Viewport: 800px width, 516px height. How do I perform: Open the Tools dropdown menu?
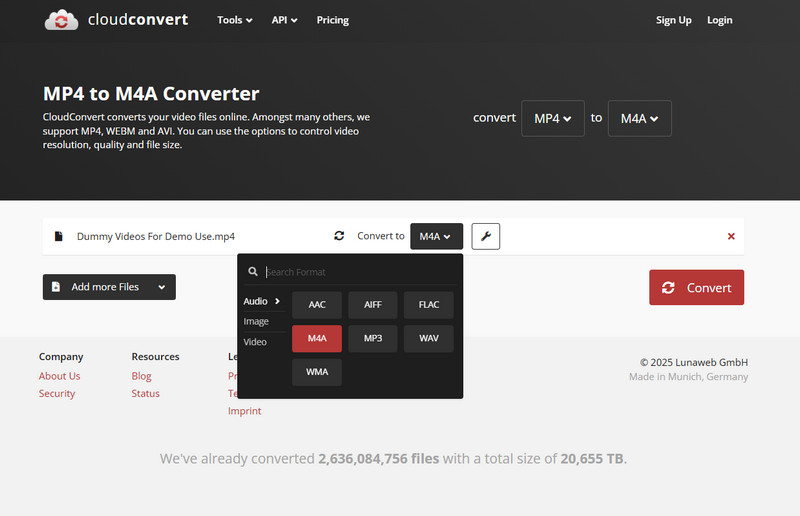tap(234, 20)
